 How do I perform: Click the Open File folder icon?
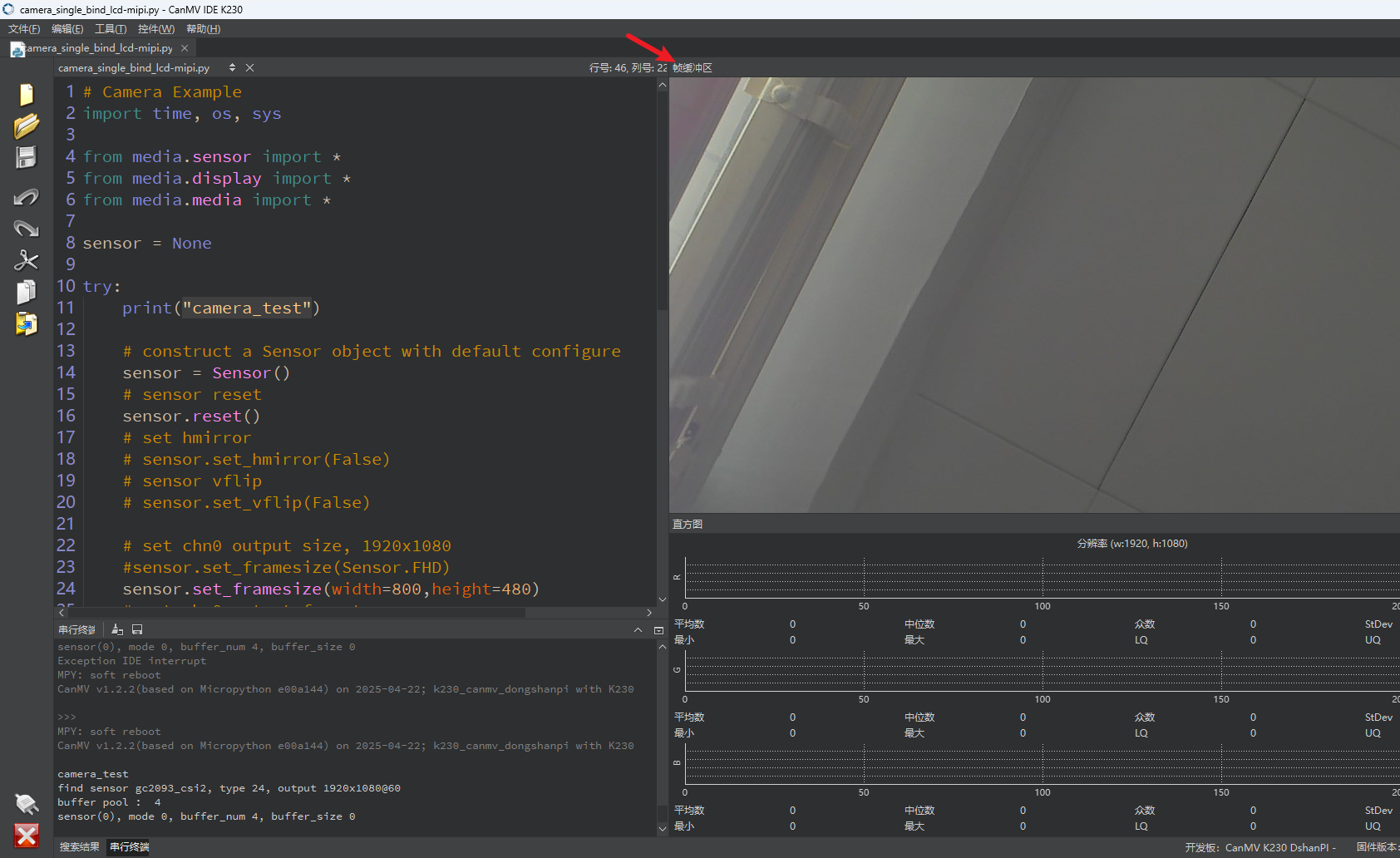point(27,126)
